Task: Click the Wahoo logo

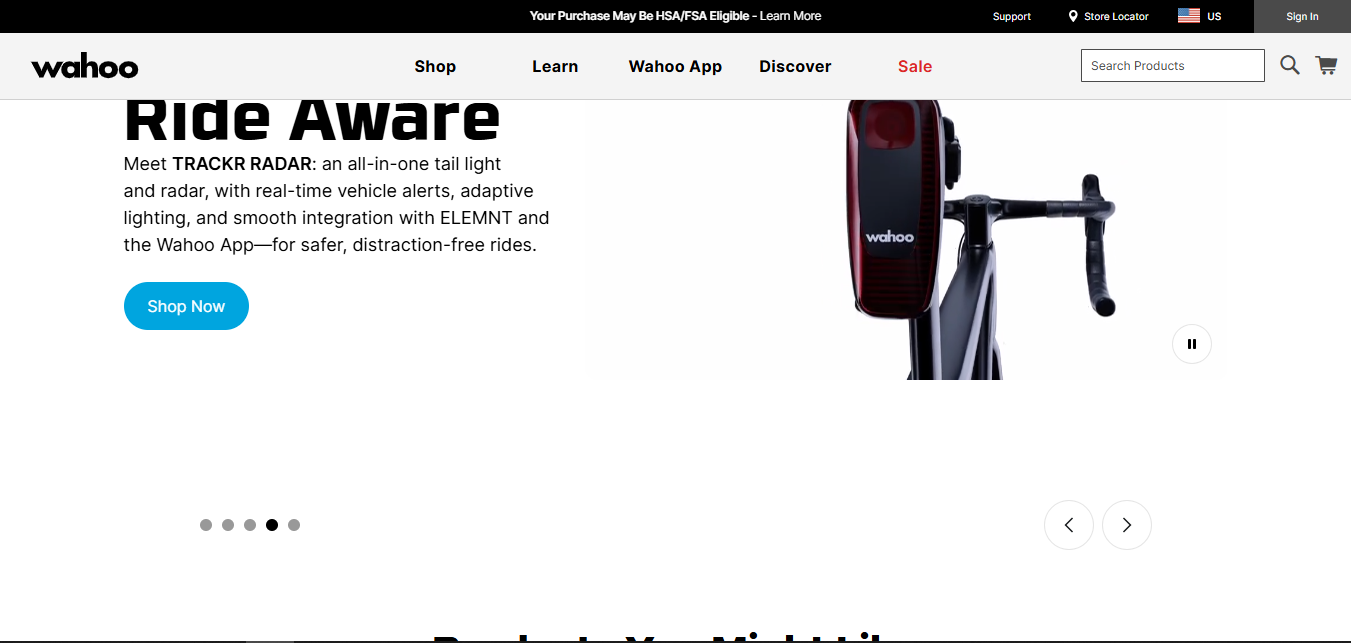Action: (85, 67)
